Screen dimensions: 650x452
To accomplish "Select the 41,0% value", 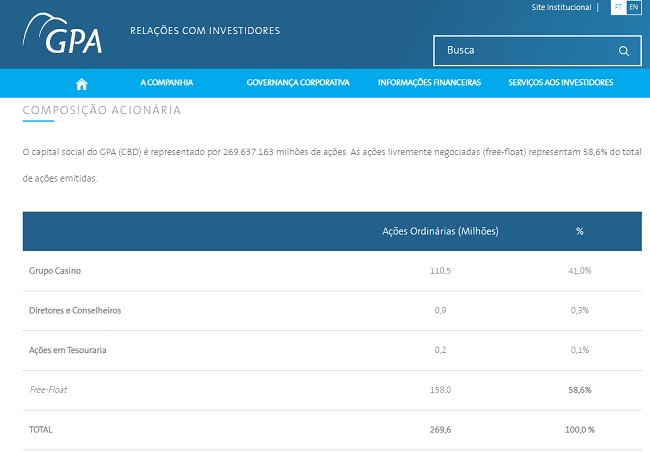I will click(x=580, y=271).
